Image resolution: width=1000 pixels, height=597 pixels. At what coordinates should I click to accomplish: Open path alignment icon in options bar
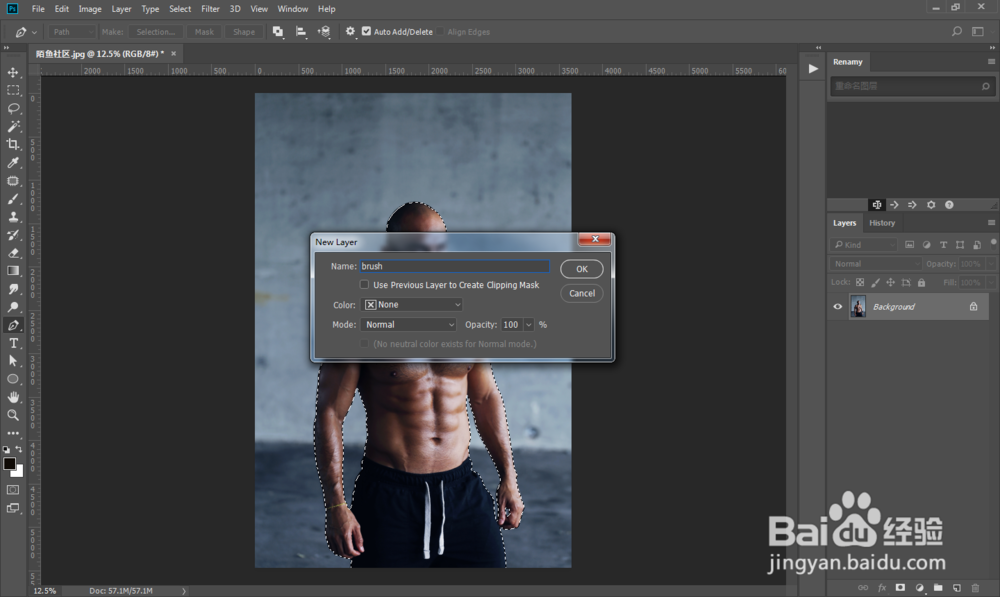pyautogui.click(x=301, y=31)
